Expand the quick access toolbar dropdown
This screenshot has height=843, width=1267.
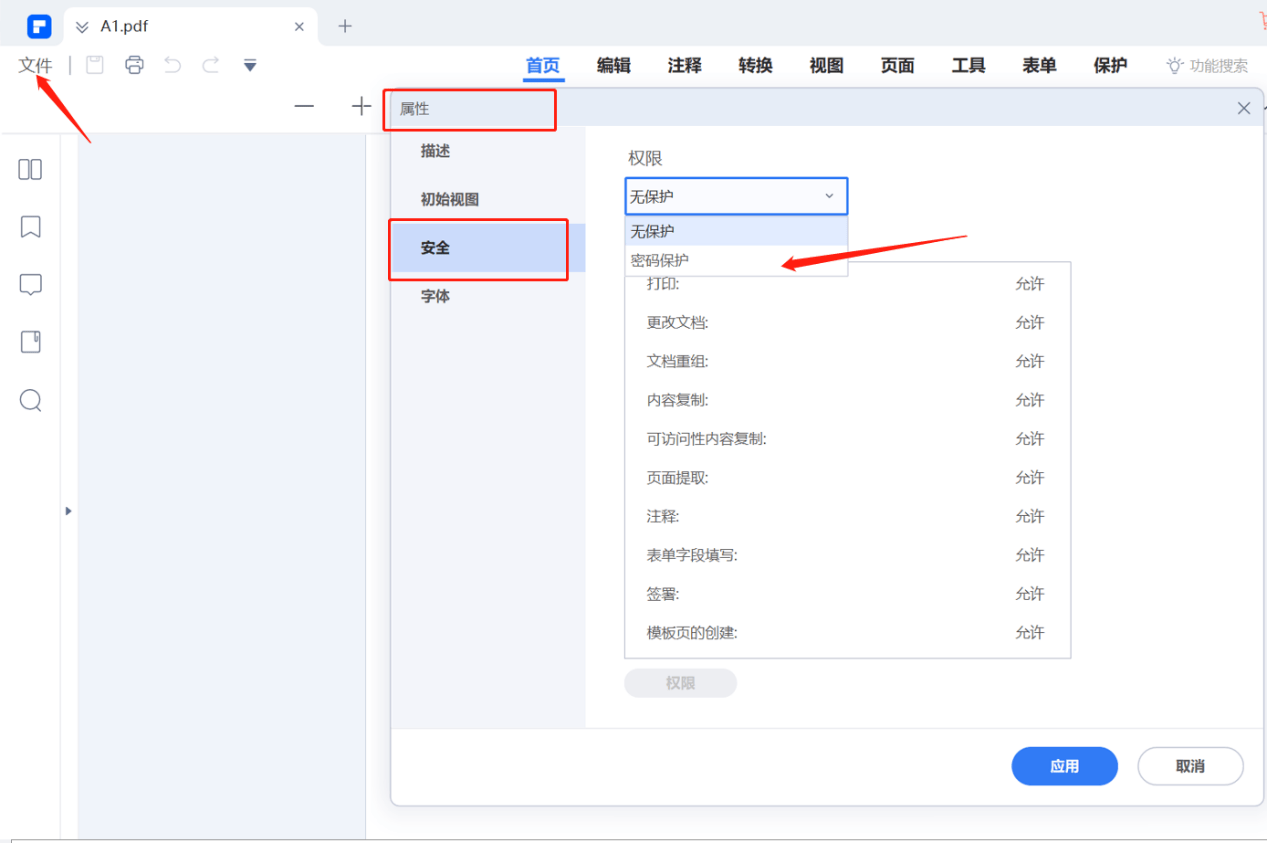tap(250, 66)
